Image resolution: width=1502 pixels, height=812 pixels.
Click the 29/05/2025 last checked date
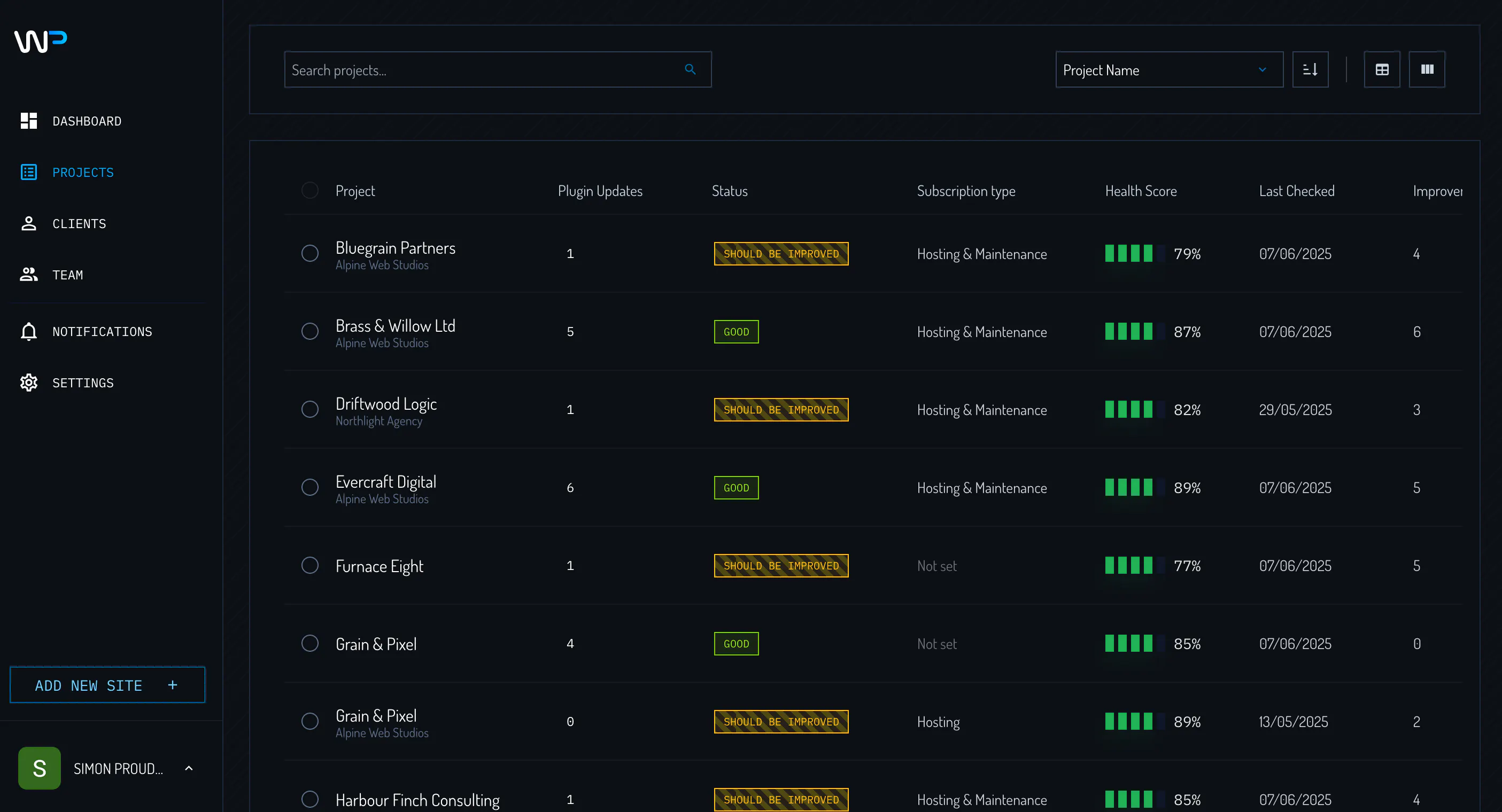click(x=1296, y=410)
